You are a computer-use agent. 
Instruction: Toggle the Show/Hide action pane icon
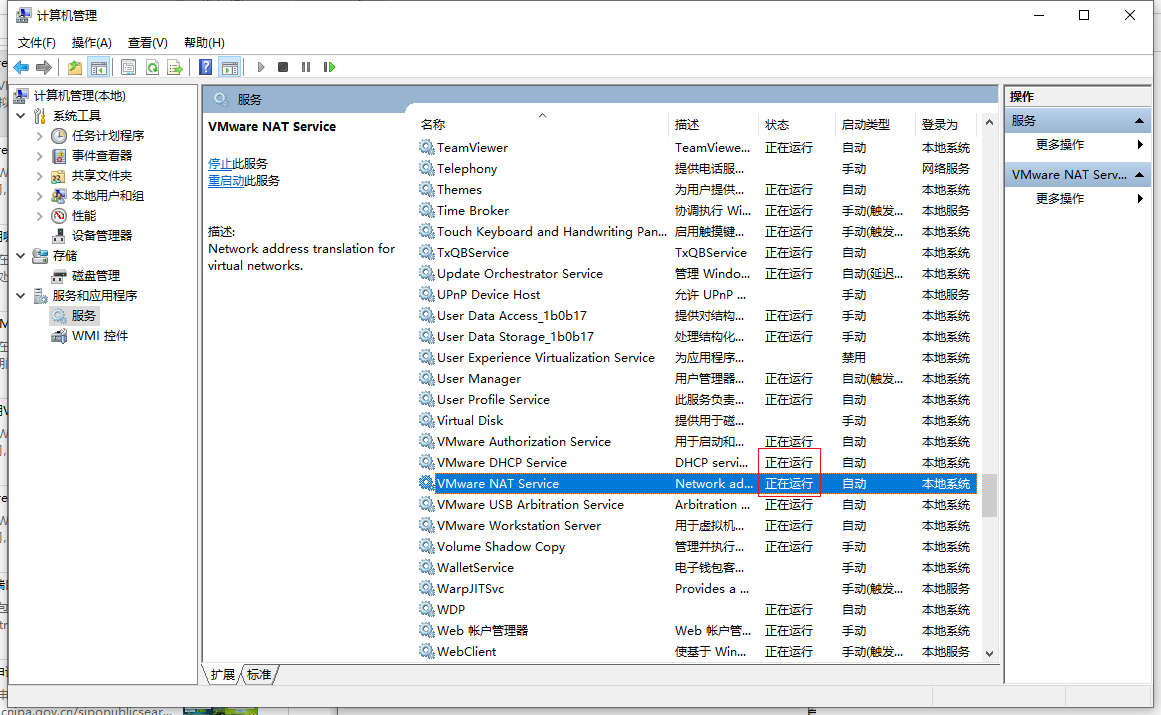230,67
